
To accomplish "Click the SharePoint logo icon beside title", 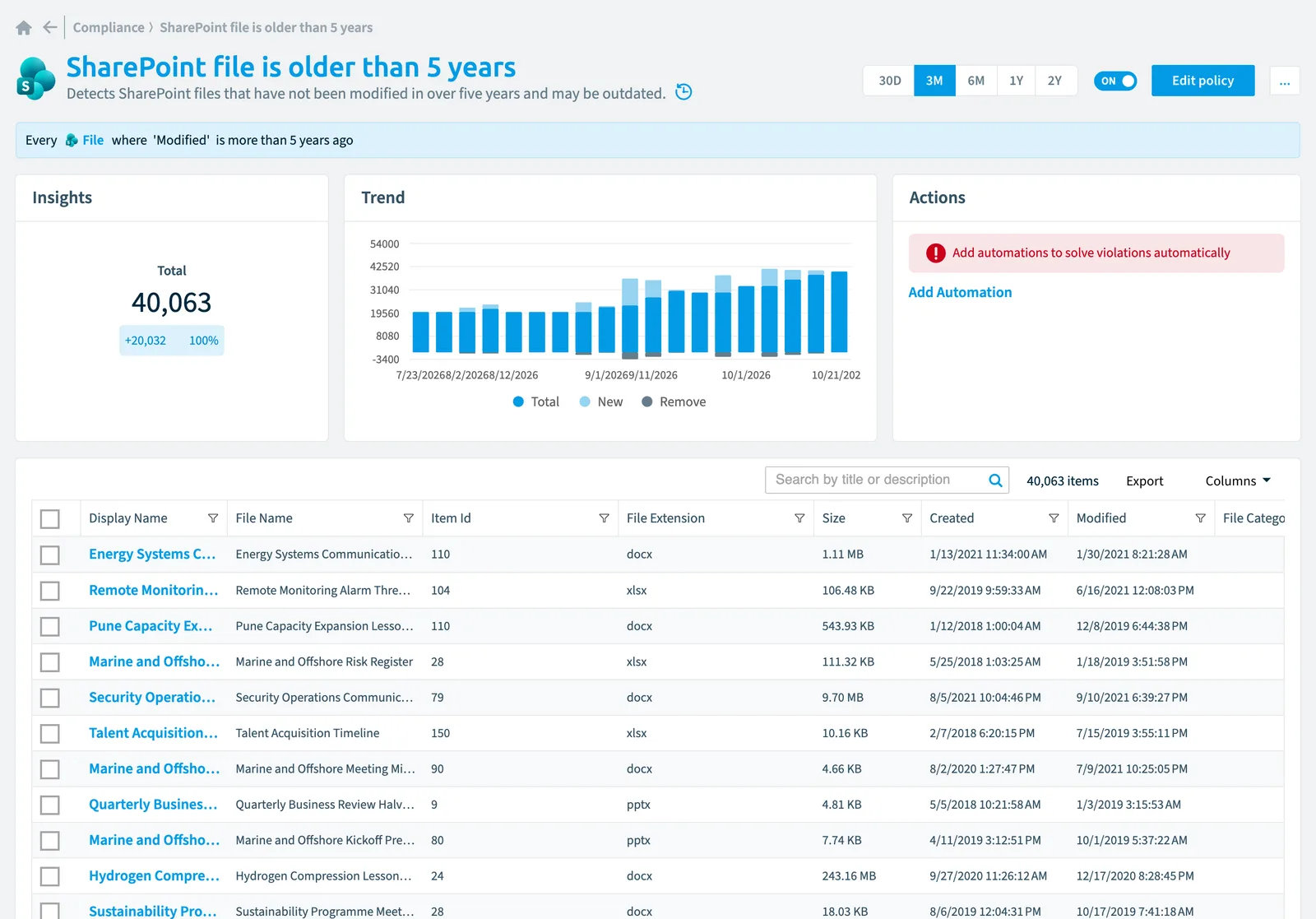I will (35, 79).
